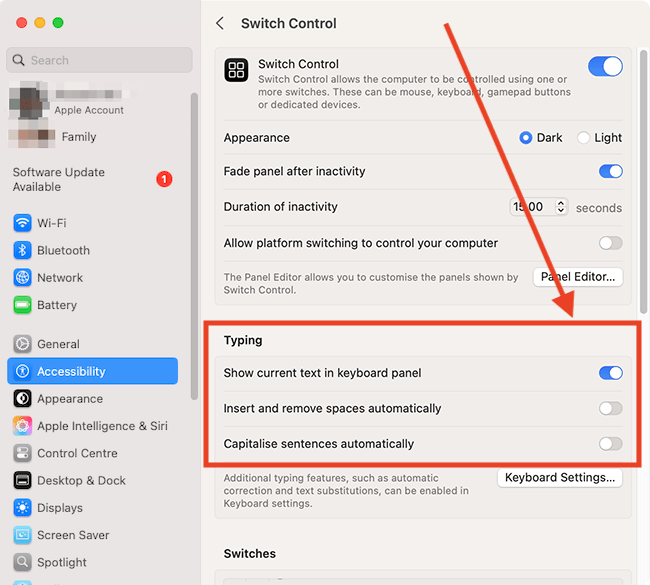Select Desktop & Dock in sidebar

pos(81,481)
